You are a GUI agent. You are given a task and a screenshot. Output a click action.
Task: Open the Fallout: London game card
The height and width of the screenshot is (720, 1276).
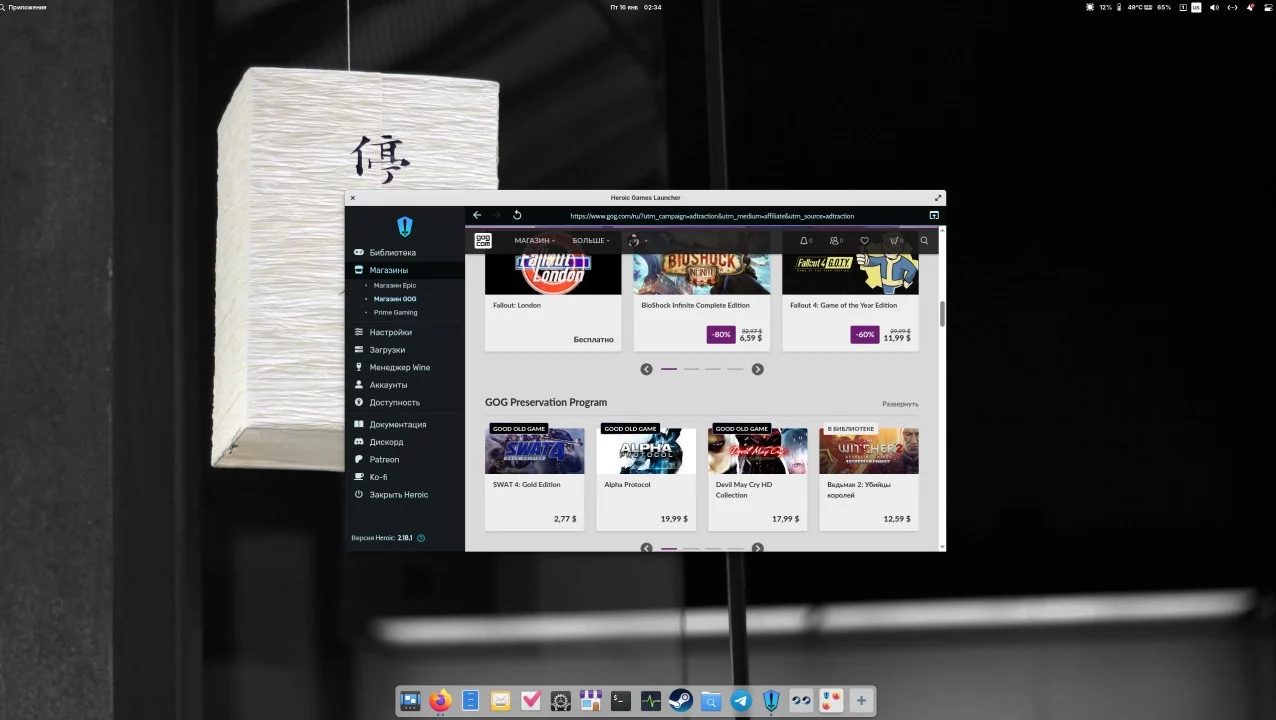tap(553, 303)
